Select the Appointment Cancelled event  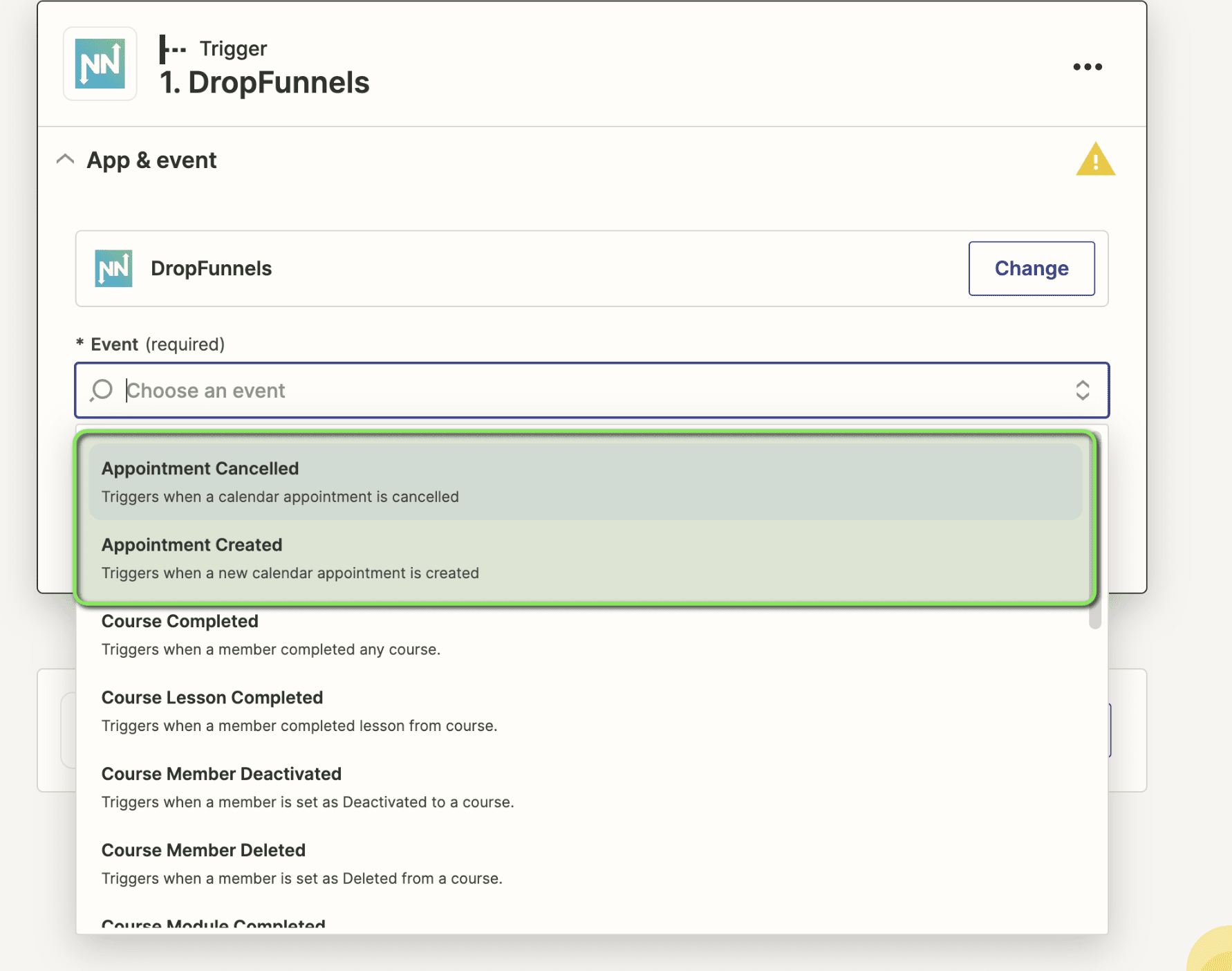pyautogui.click(x=585, y=482)
